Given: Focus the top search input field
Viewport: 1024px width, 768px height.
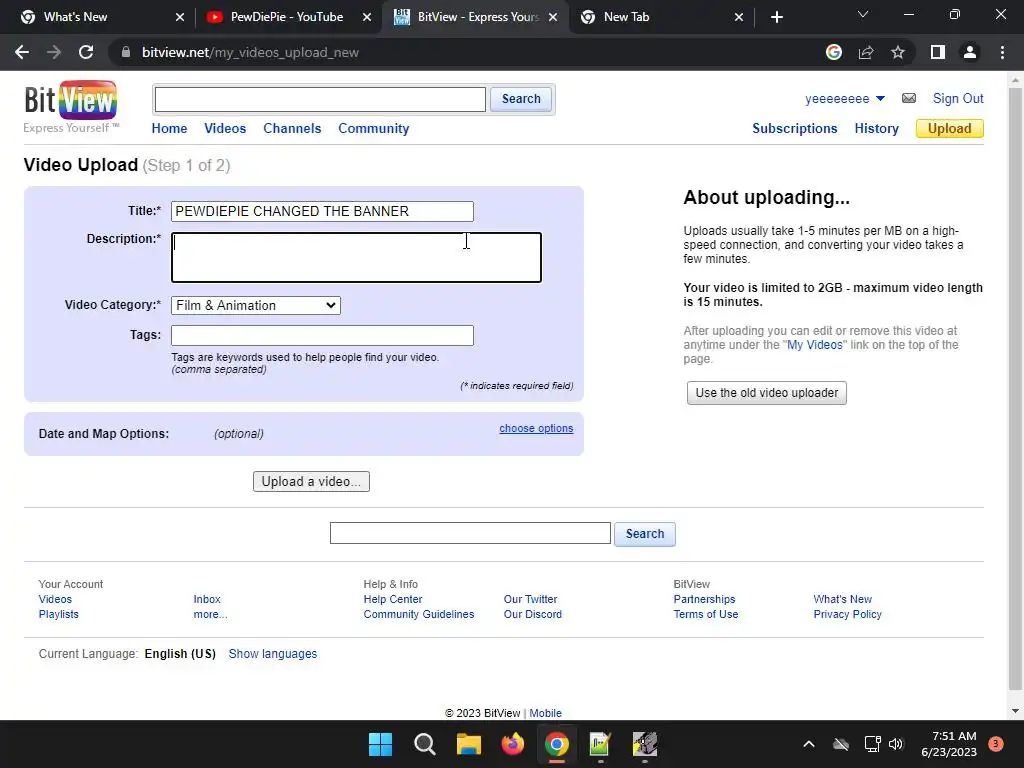Looking at the screenshot, I should click(x=320, y=99).
